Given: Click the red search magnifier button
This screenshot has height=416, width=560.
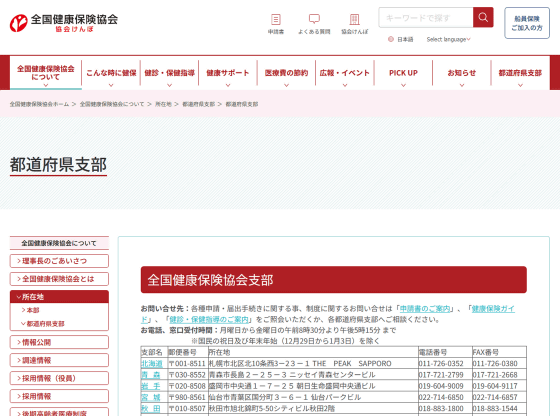Looking at the screenshot, I should coord(483,17).
